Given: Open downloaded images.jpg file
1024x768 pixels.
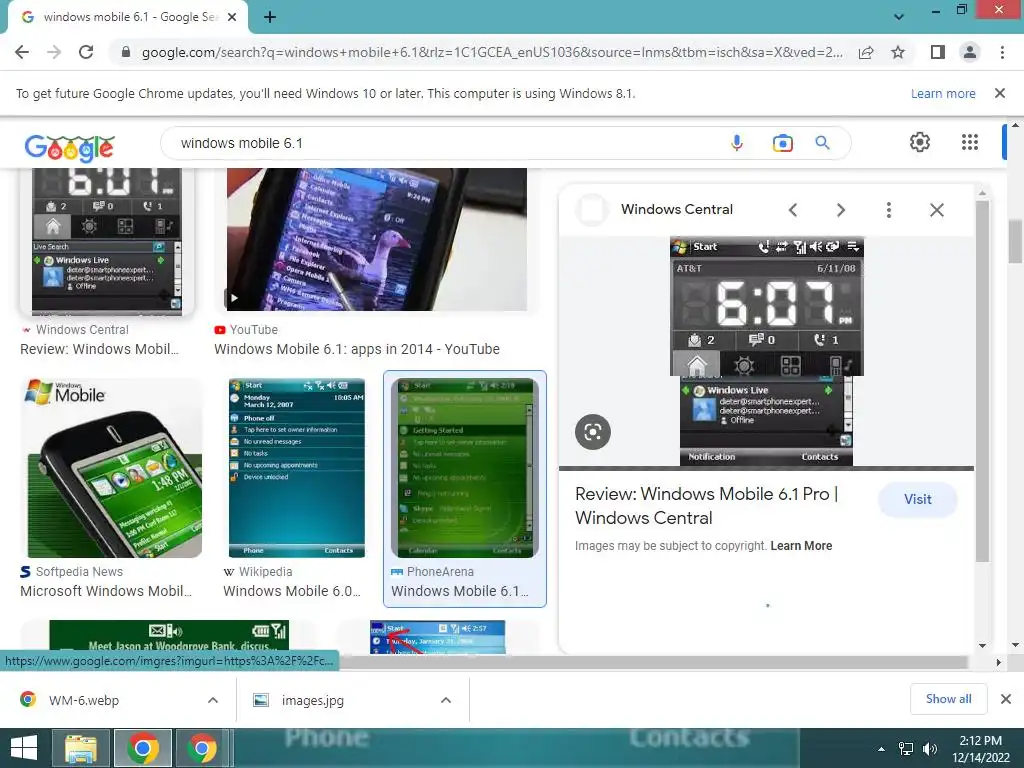Looking at the screenshot, I should 312,701.
